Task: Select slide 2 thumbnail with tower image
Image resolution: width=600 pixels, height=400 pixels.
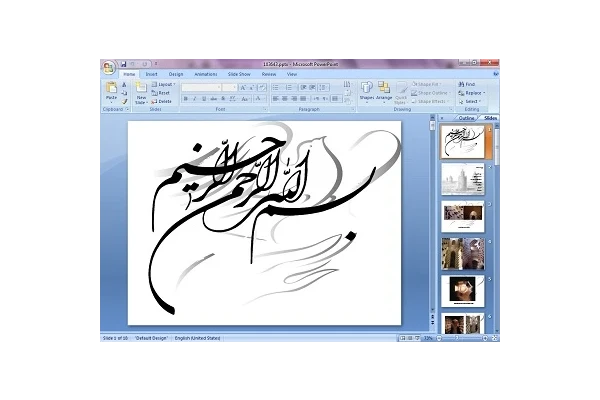Action: pyautogui.click(x=463, y=179)
